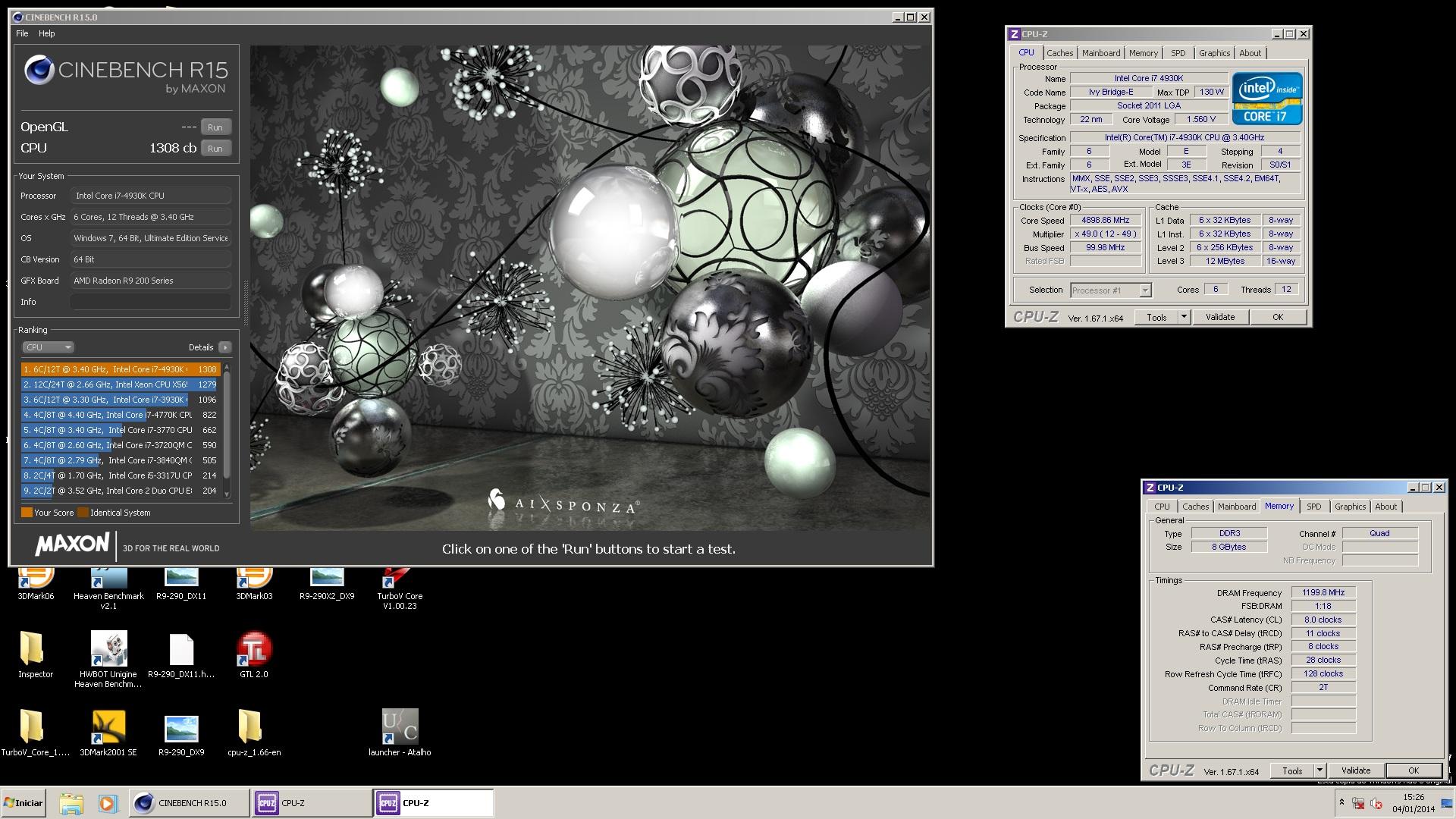
Task: Launch the 3DMark03 desktop shortcut
Action: pyautogui.click(x=254, y=584)
